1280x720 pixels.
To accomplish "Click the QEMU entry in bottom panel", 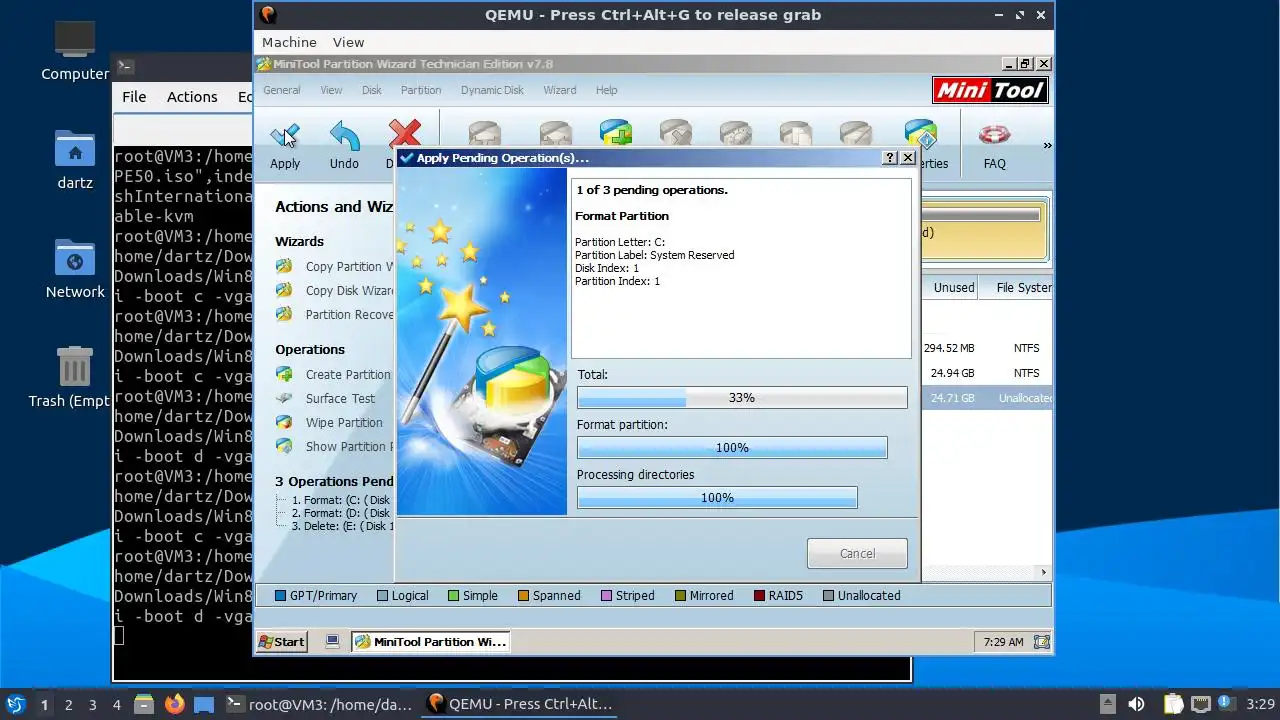I will (520, 704).
